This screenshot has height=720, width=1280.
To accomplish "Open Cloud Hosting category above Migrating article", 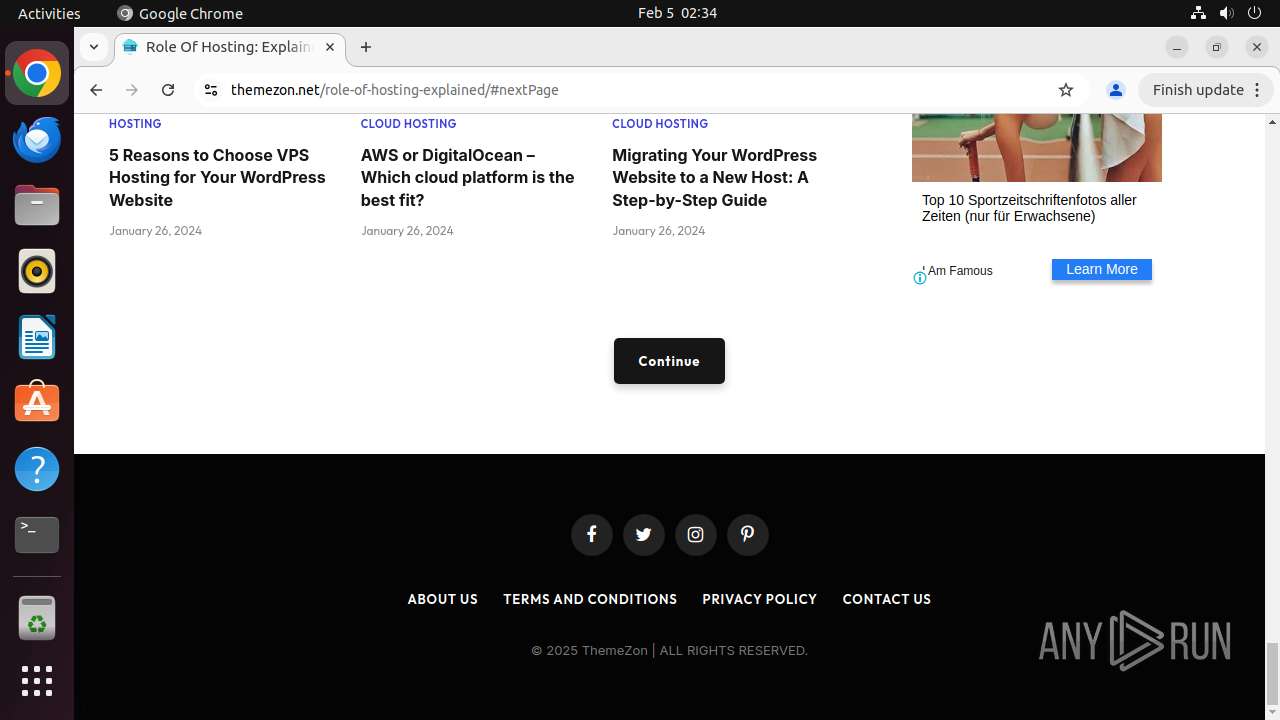I will 660,124.
